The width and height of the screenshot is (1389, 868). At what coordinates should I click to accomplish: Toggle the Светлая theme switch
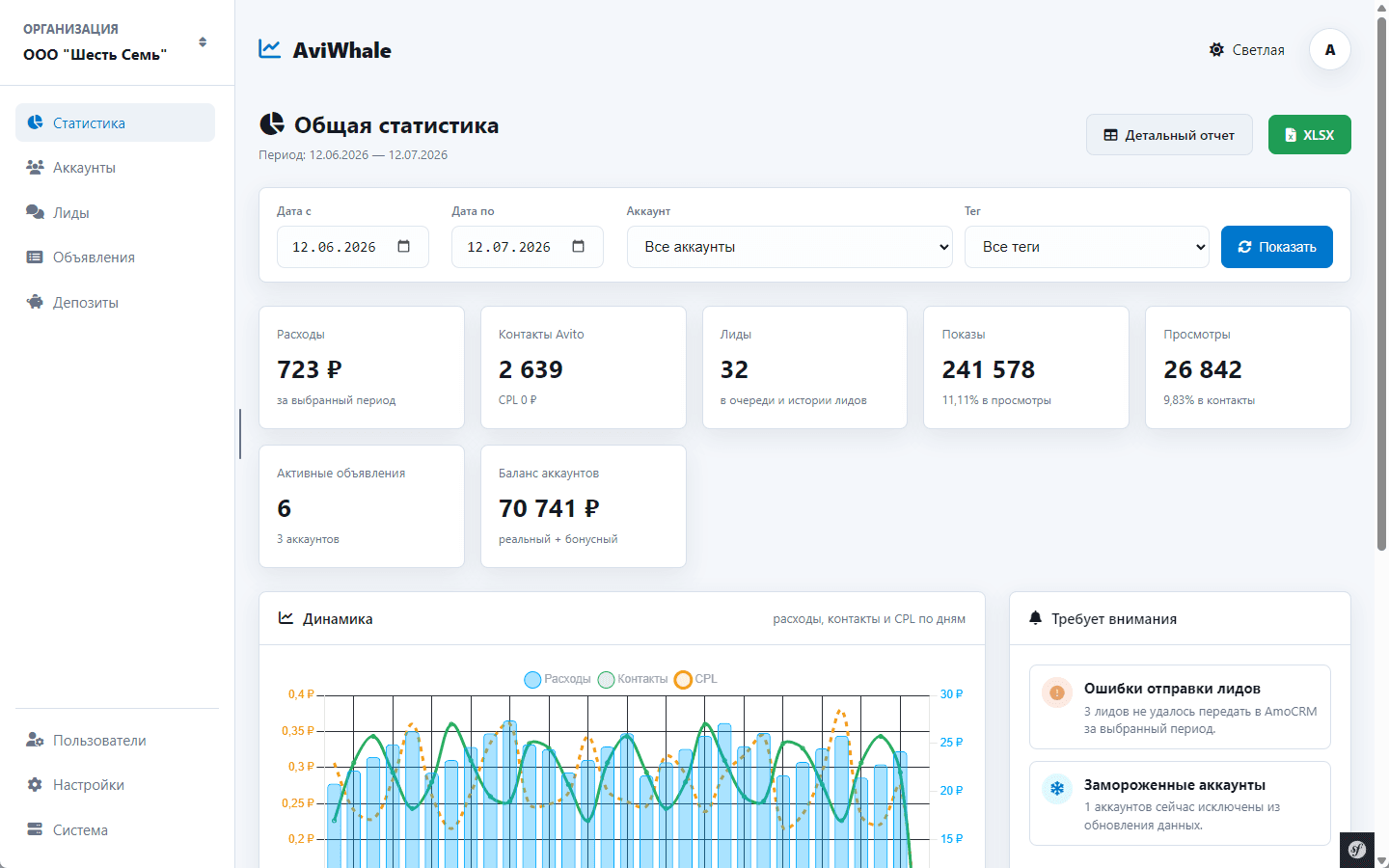point(1247,49)
